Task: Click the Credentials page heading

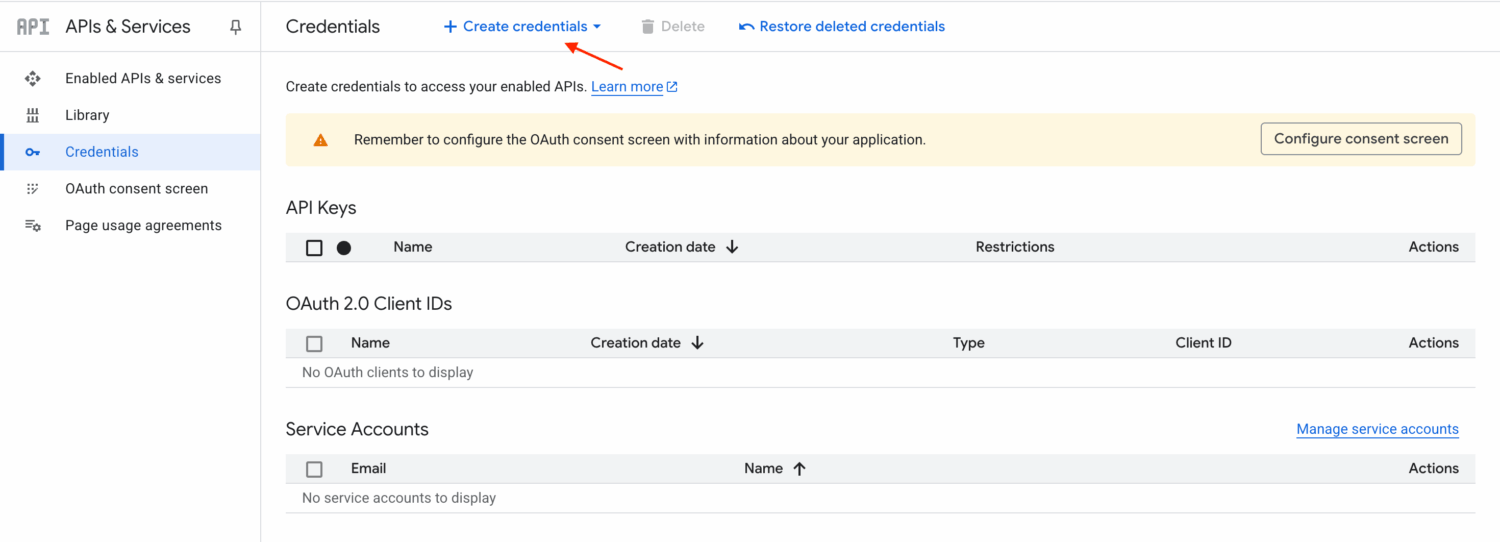Action: point(333,27)
